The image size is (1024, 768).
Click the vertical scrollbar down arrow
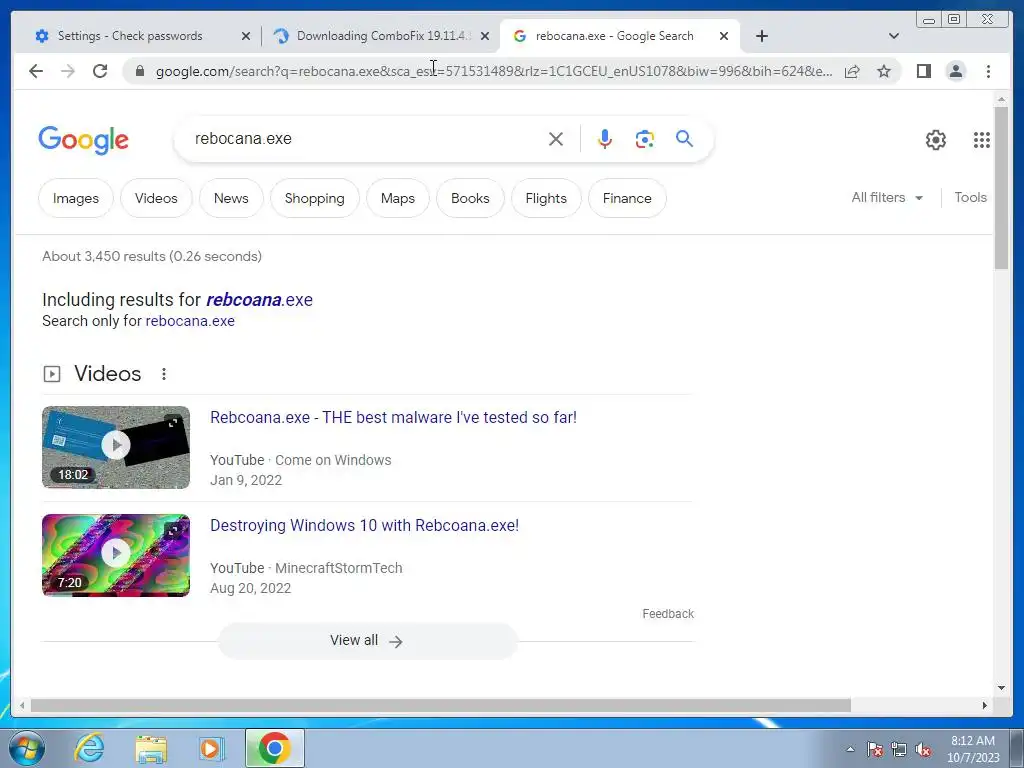click(x=1002, y=688)
